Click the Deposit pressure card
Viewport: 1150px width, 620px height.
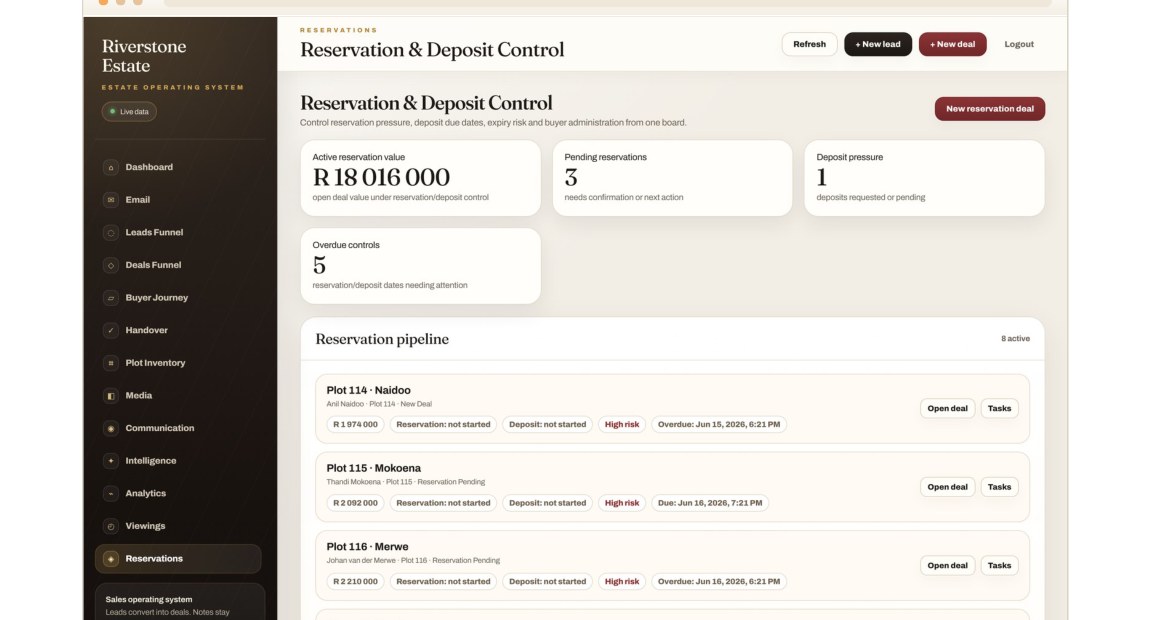coord(924,178)
